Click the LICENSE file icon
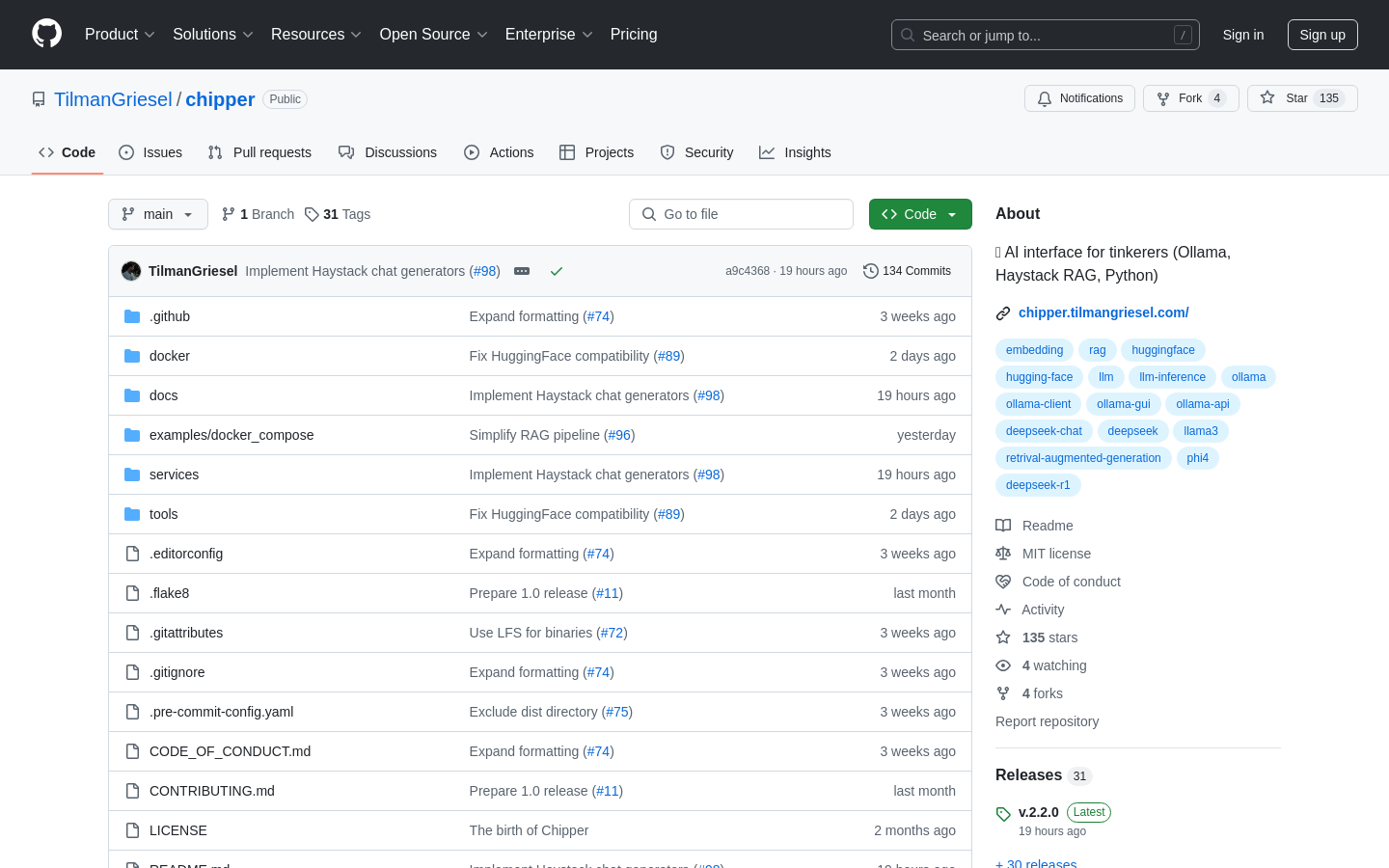Screen dimensions: 1389x868 [x=132, y=830]
